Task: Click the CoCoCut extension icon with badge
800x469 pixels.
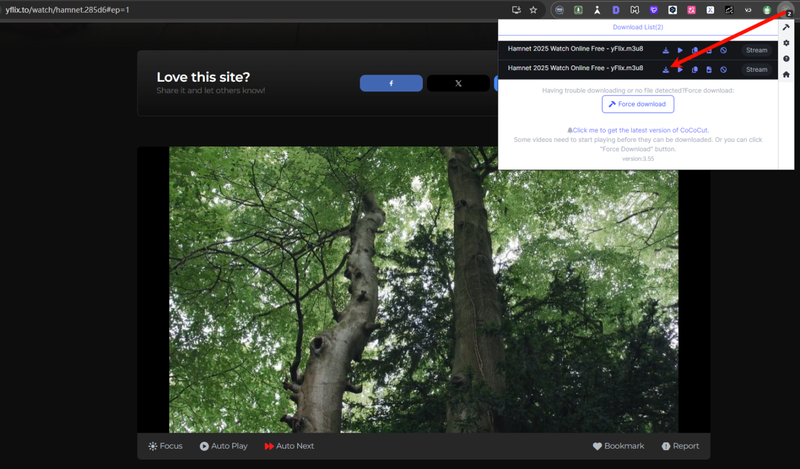Action: (785, 10)
